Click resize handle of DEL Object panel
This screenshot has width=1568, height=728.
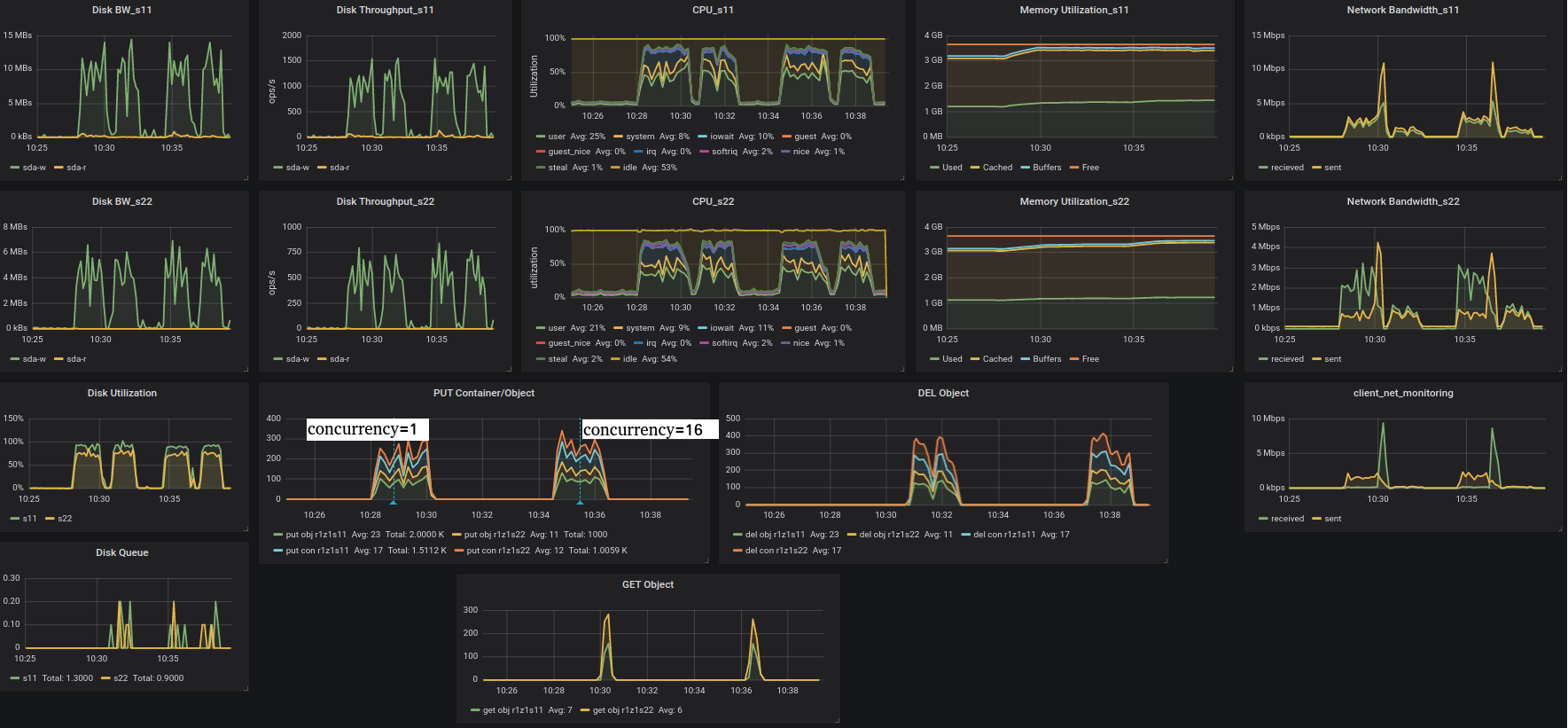coord(1166,560)
